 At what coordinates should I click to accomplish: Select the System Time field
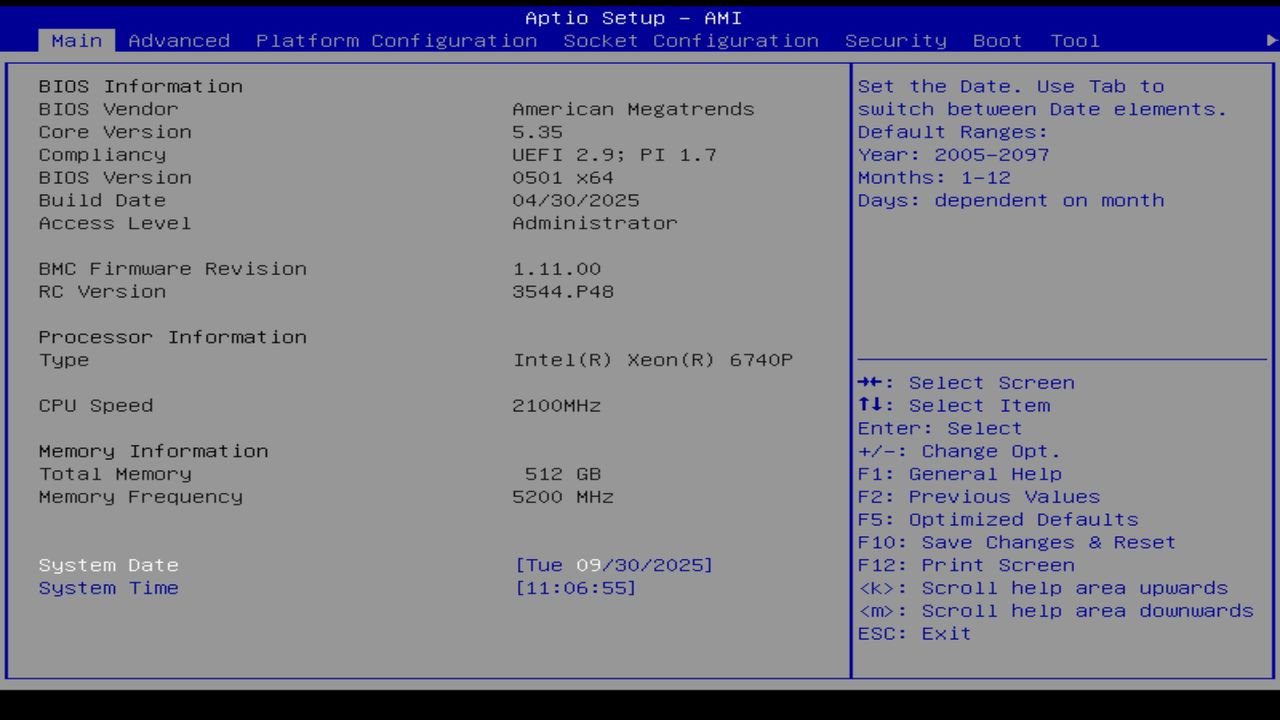pyautogui.click(x=108, y=588)
